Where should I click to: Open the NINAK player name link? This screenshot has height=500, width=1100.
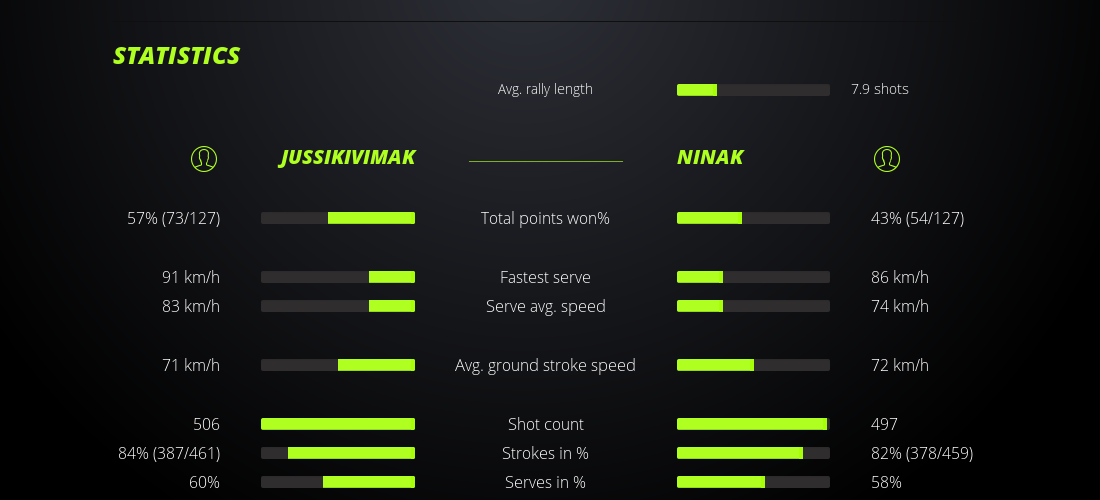point(710,158)
